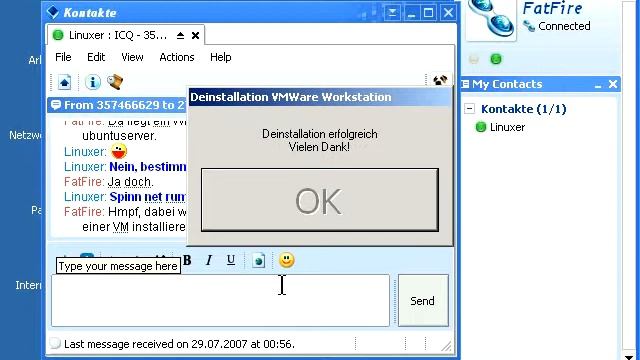640x360 pixels.
Task: Click the roll-up button in Kontakte title bar
Action: 392,13
